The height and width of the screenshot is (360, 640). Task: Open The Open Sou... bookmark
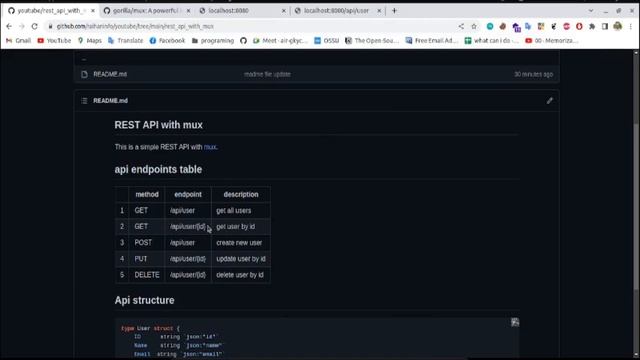(372, 40)
